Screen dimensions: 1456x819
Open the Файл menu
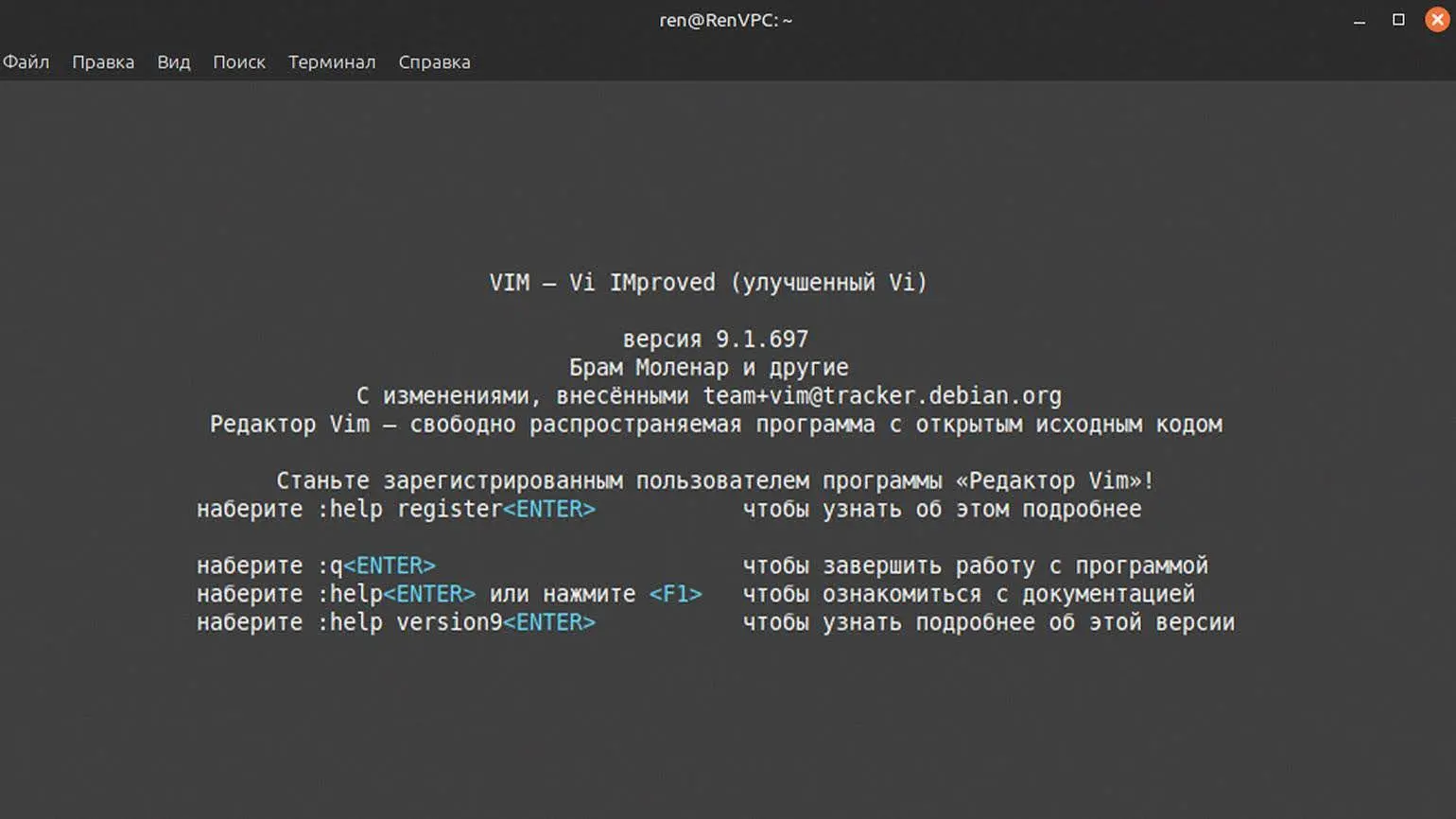click(26, 62)
